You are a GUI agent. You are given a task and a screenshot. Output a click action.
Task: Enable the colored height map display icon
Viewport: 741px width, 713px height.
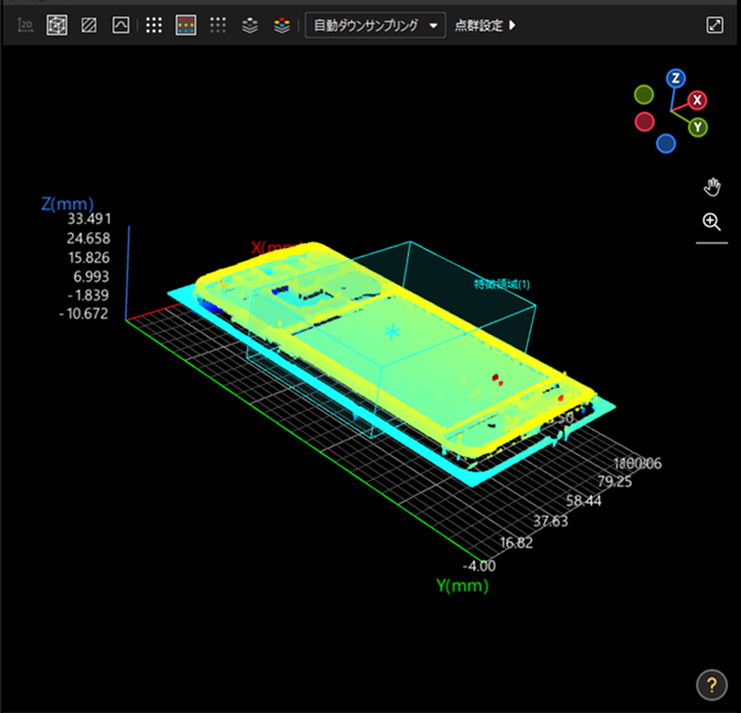[x=185, y=26]
